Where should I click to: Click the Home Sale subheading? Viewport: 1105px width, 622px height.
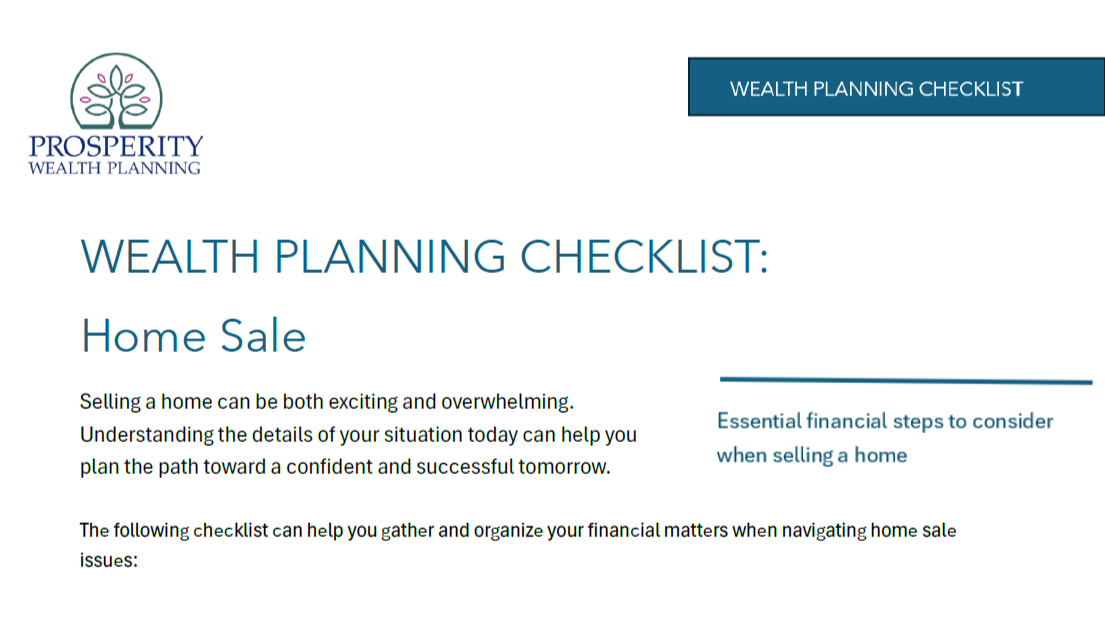pyautogui.click(x=193, y=336)
